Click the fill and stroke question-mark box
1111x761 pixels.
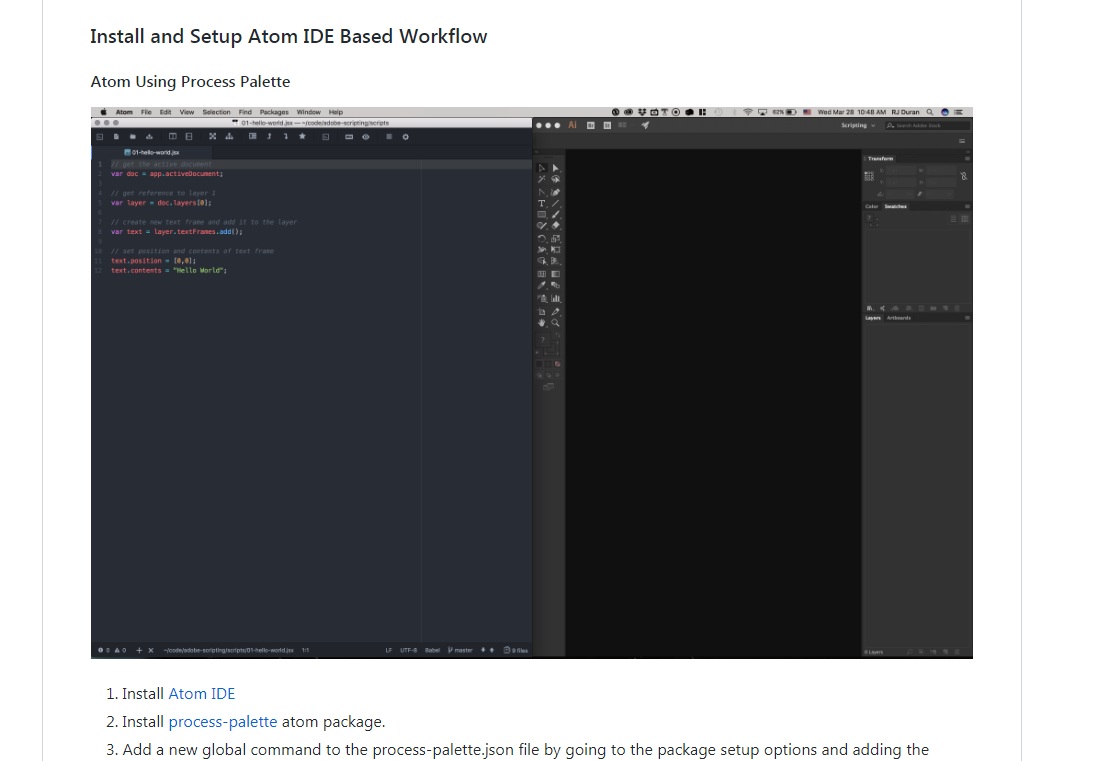[542, 339]
